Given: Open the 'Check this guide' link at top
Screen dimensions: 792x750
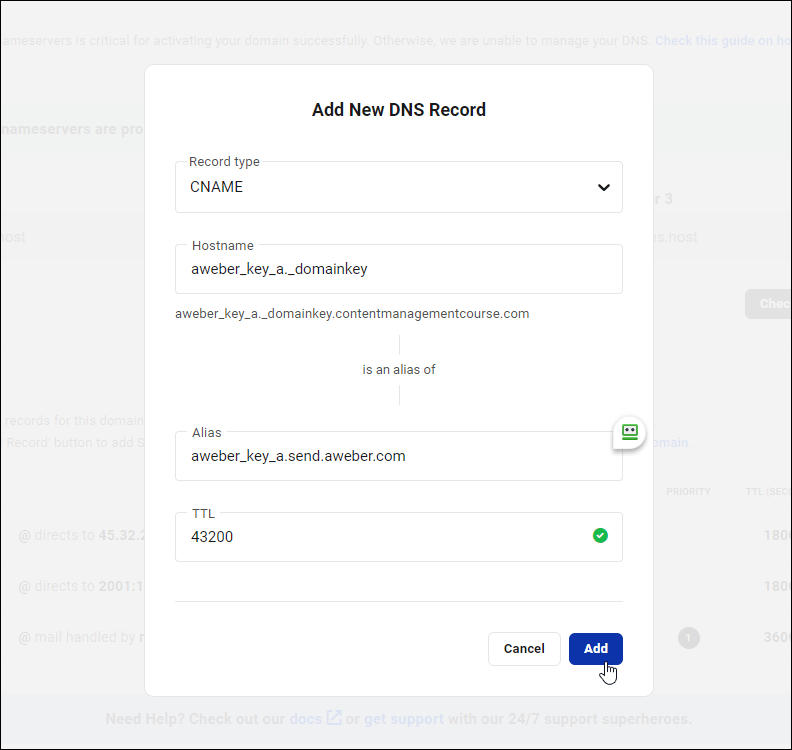Looking at the screenshot, I should click(x=723, y=40).
